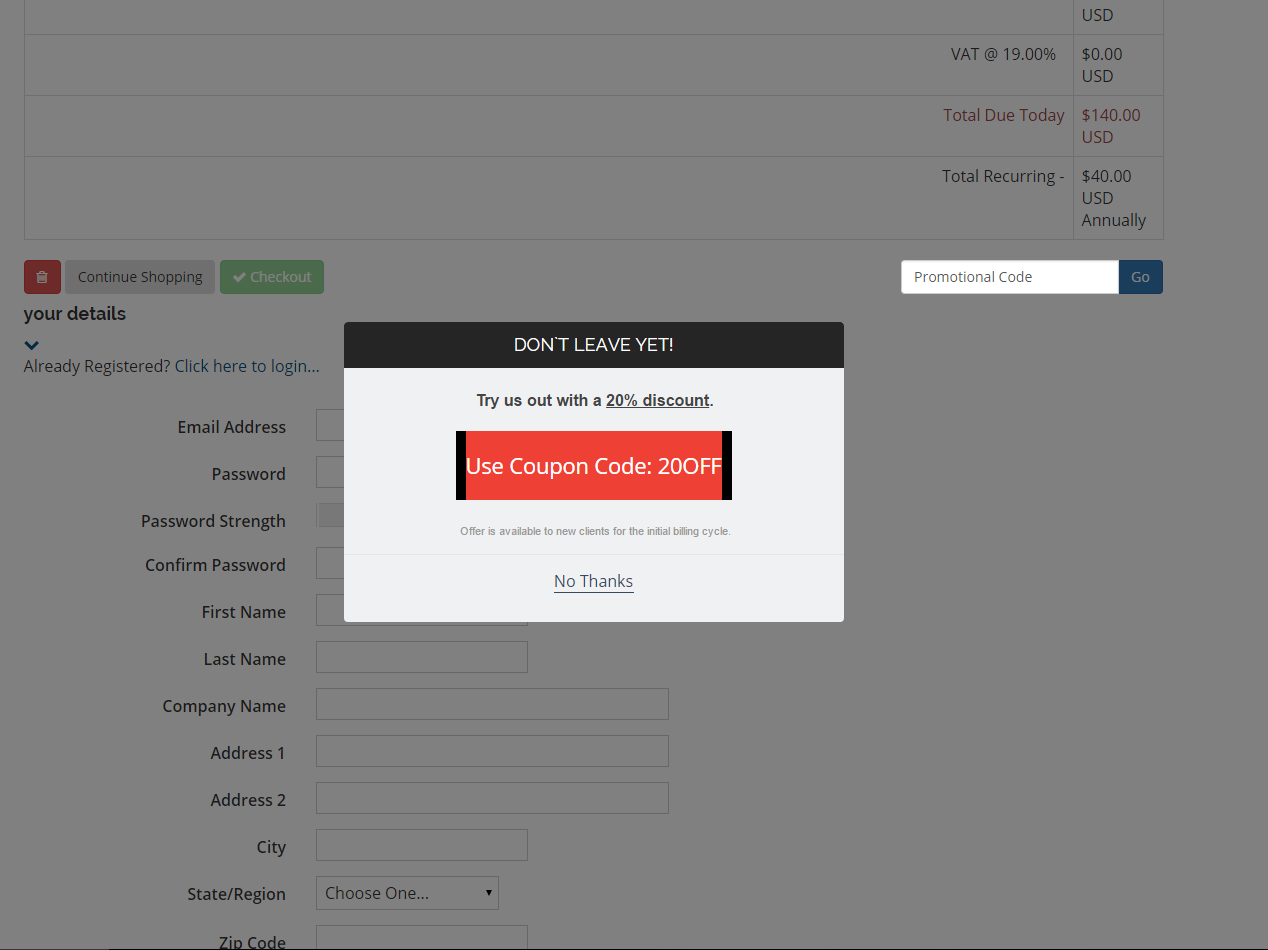Click the Password Strength meter bar

pyautogui.click(x=330, y=515)
